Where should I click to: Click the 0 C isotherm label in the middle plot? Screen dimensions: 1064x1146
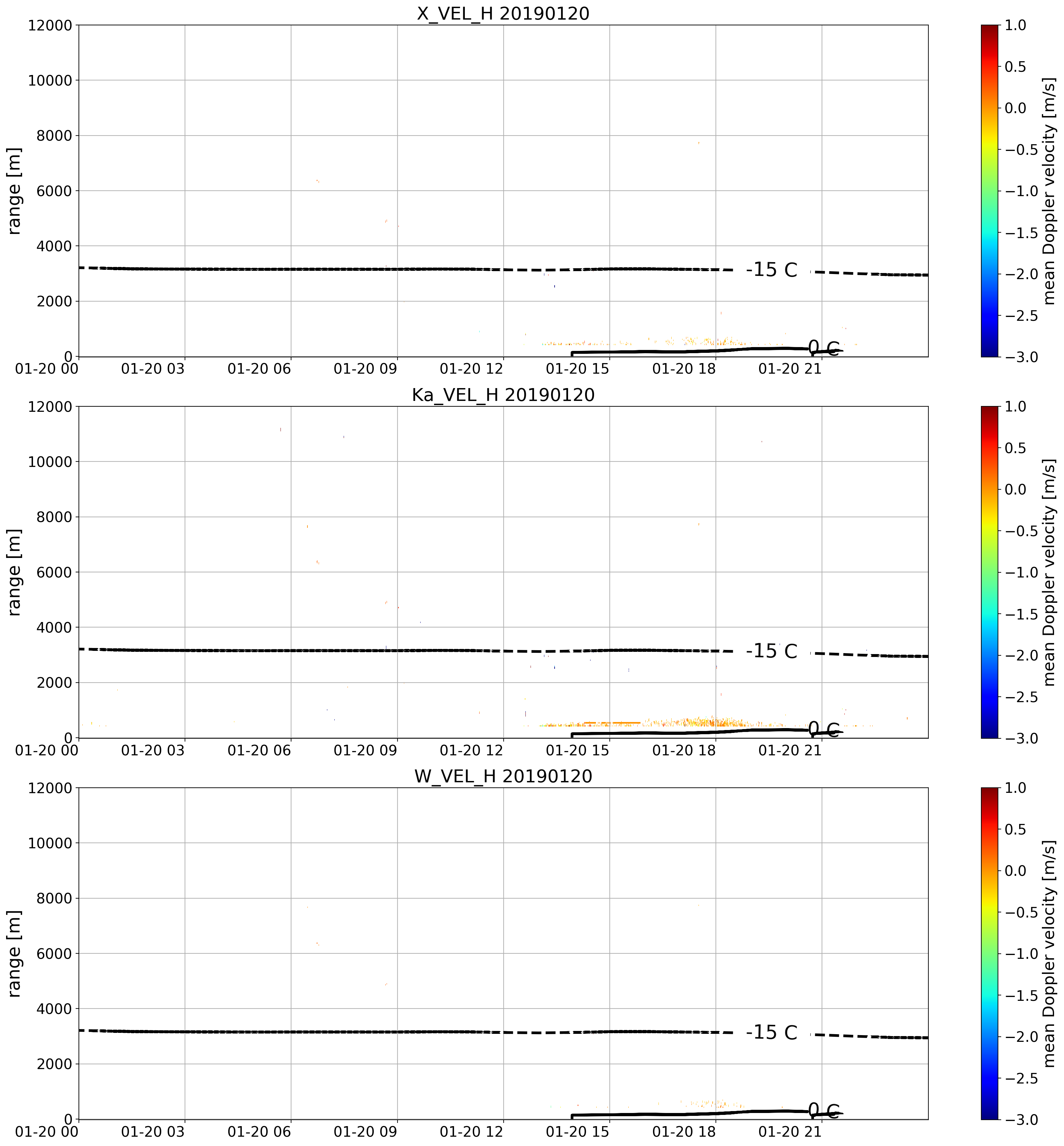pyautogui.click(x=824, y=729)
